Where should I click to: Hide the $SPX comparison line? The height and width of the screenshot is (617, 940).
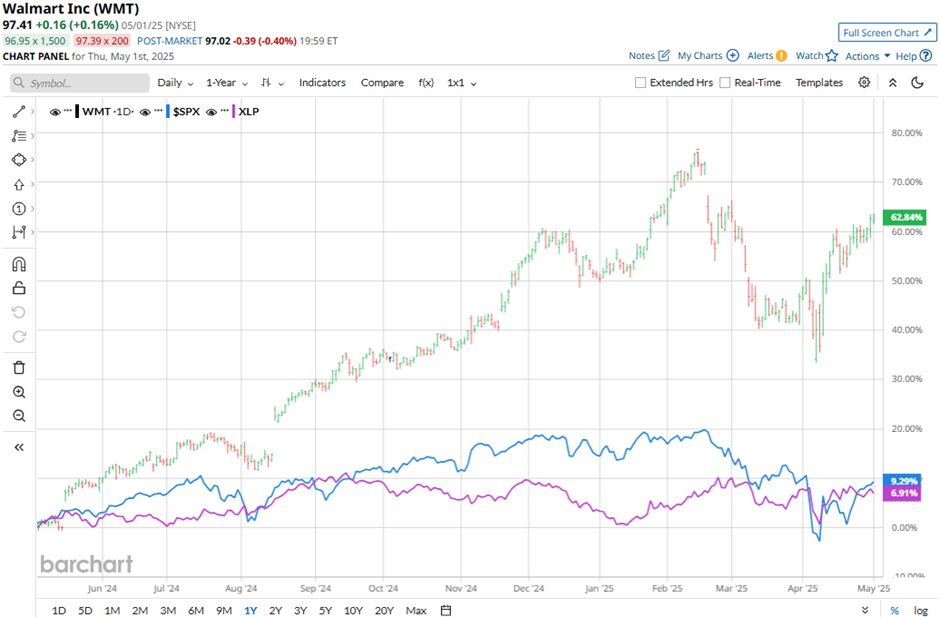click(x=145, y=112)
